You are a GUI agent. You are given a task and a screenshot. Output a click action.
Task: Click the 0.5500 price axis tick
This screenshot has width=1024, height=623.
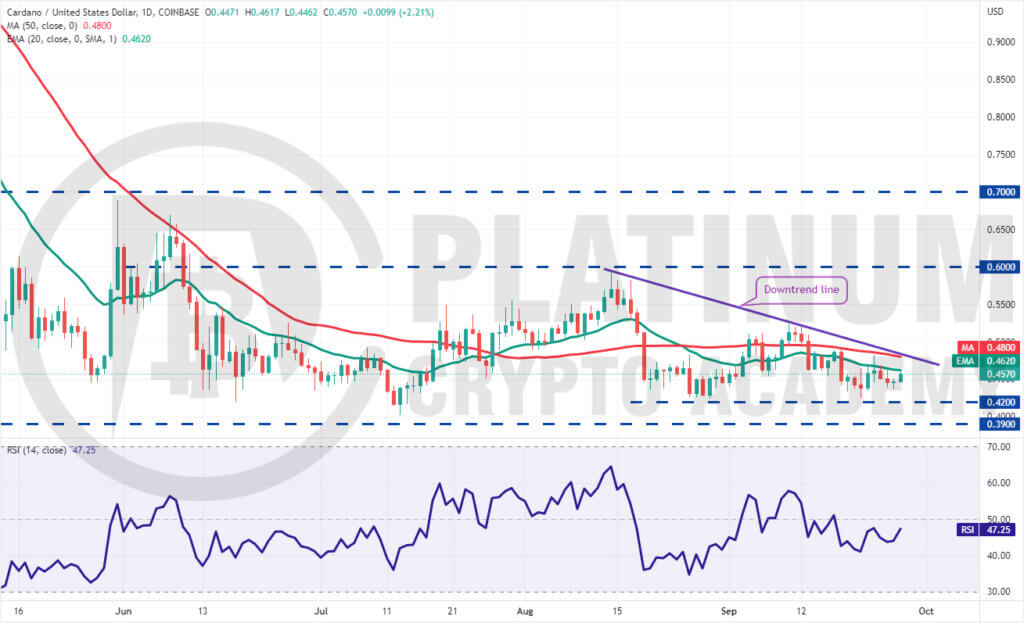1000,304
